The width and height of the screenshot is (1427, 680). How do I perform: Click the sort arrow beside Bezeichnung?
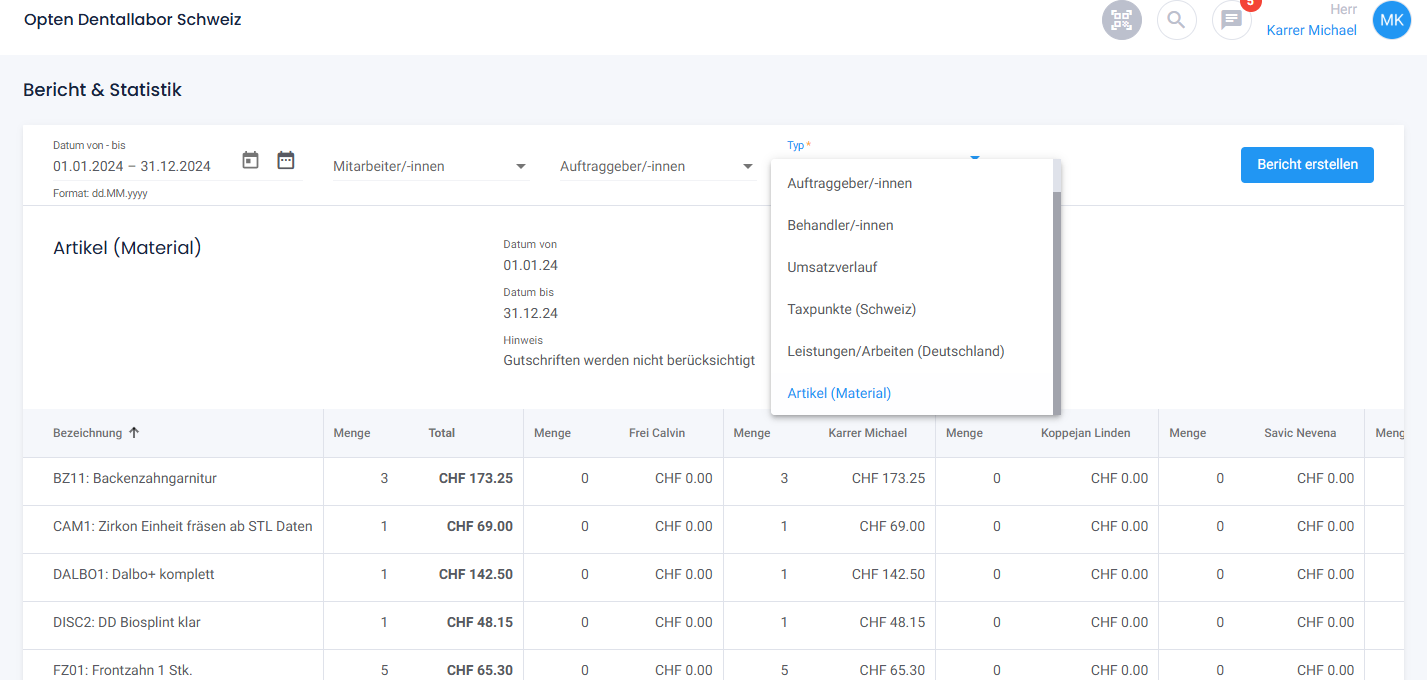click(x=134, y=433)
